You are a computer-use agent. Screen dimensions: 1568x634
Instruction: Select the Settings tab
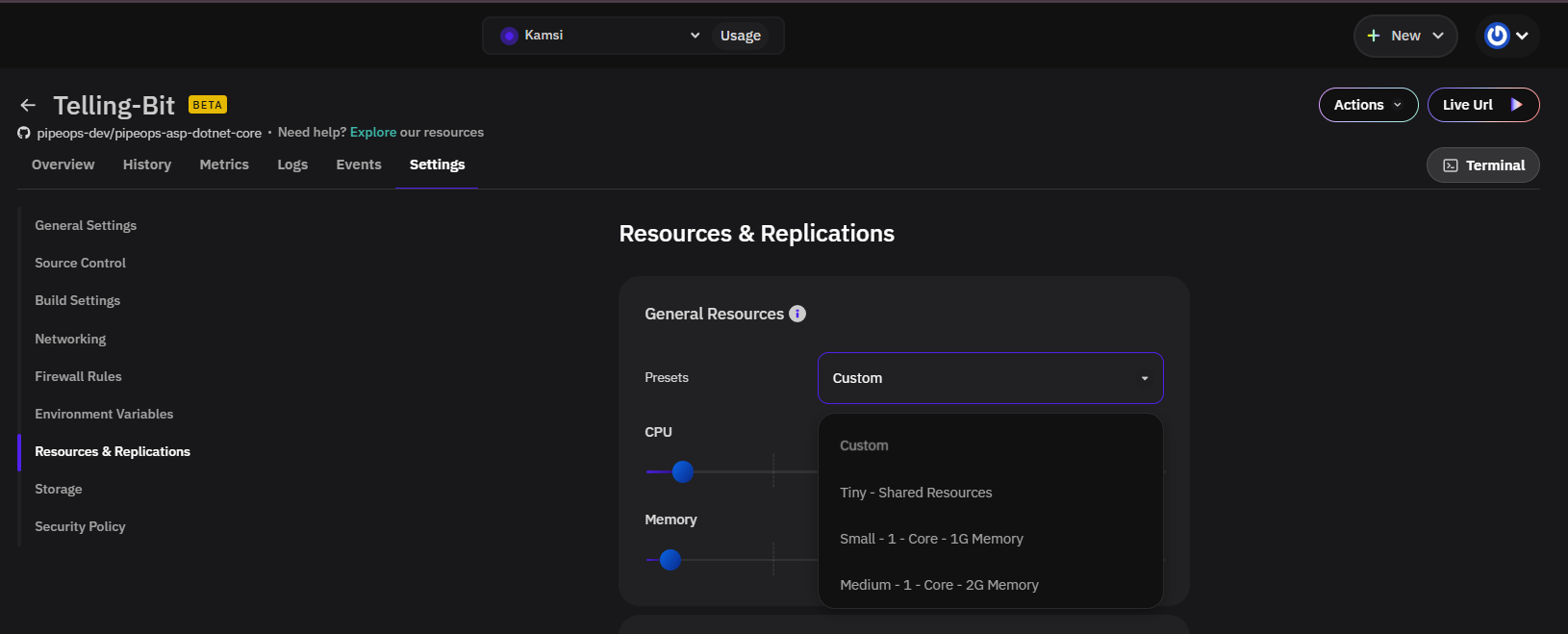click(437, 165)
